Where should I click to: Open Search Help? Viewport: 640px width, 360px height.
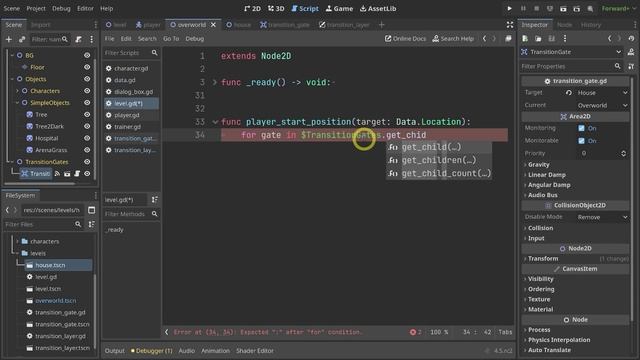pos(453,39)
